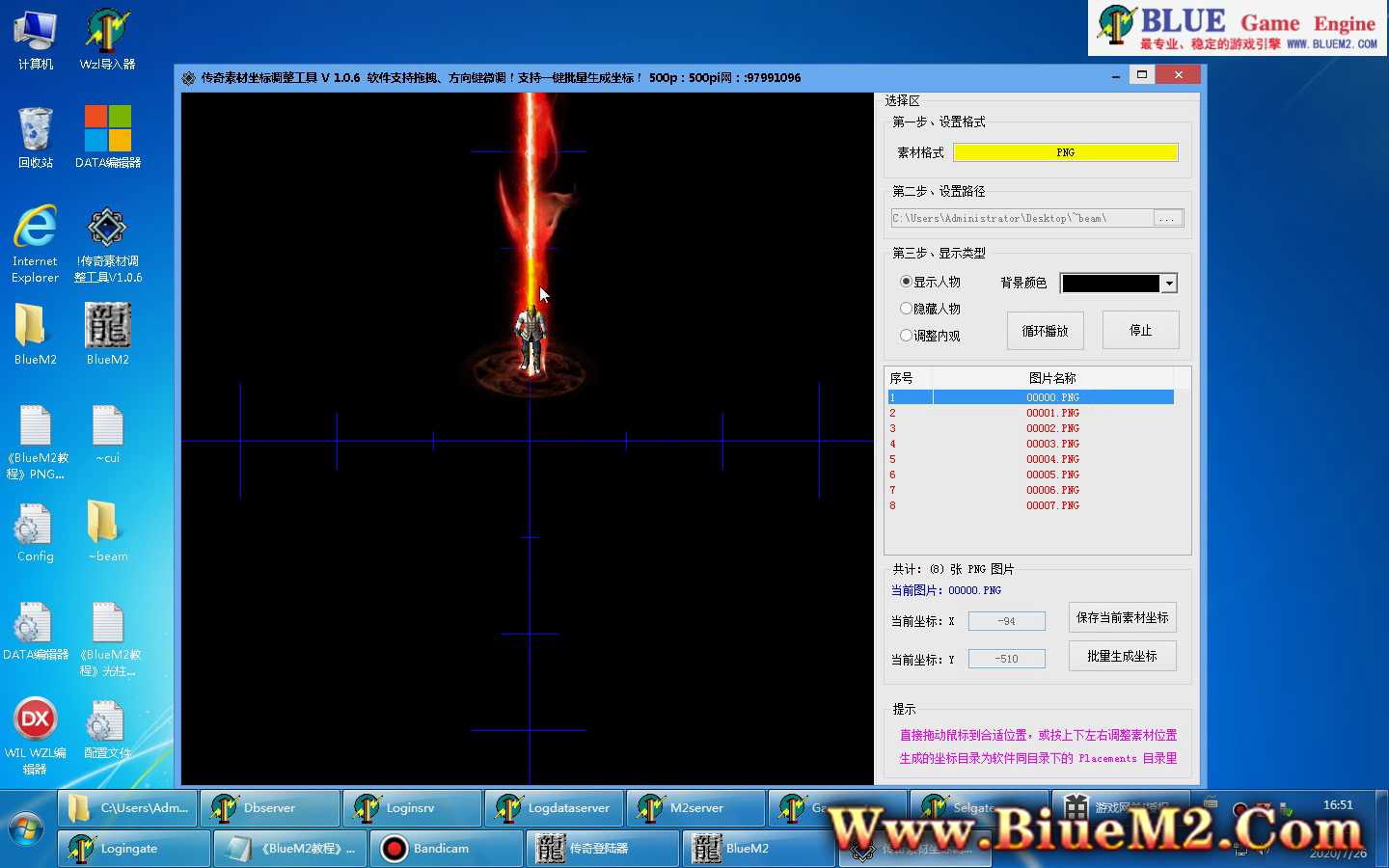Click the 当前坐标 Y field showing -510
The image size is (1389, 868).
point(1007,659)
